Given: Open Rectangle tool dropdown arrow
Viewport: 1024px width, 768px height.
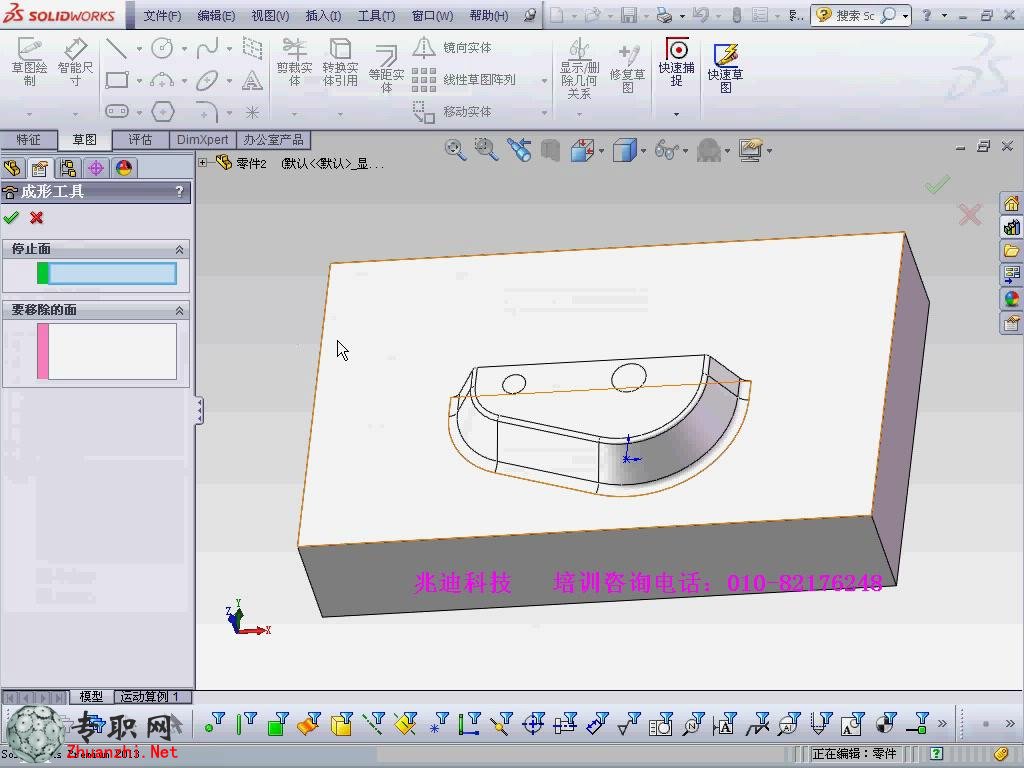Looking at the screenshot, I should coord(139,81).
